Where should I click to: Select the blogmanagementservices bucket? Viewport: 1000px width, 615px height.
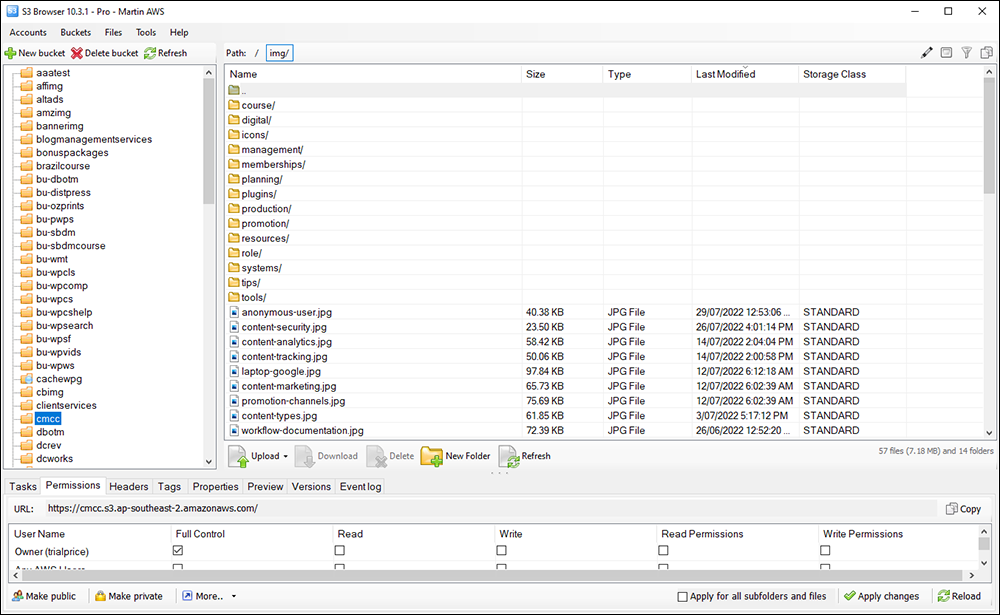(x=94, y=139)
